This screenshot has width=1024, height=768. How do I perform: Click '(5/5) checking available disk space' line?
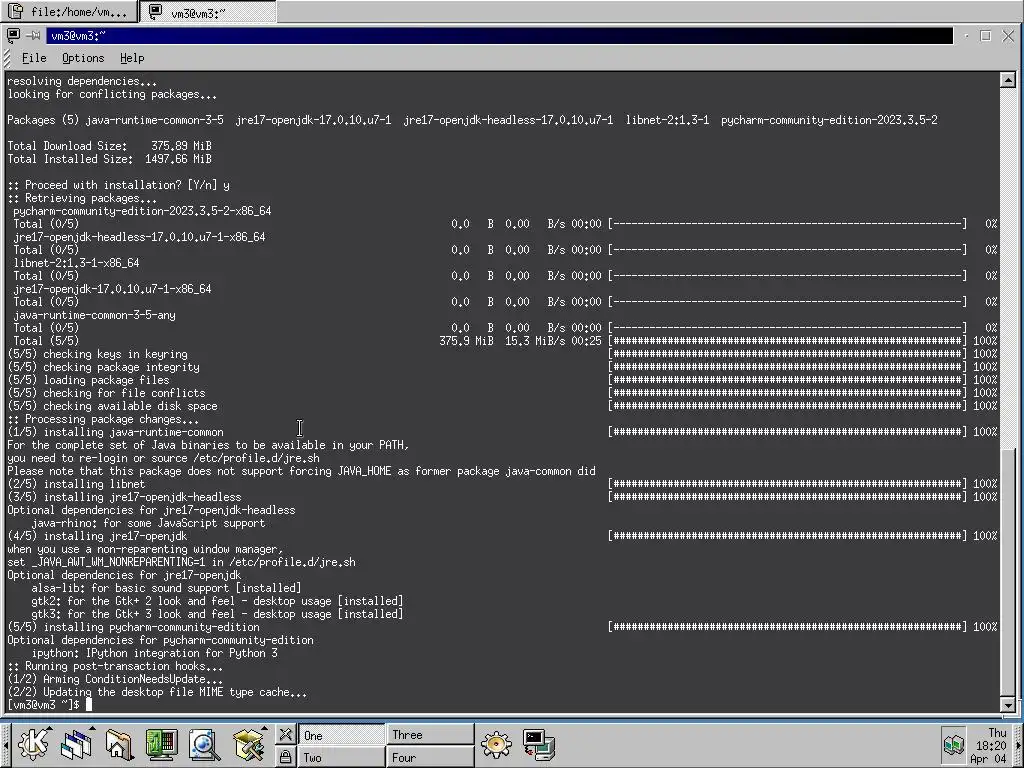click(x=112, y=406)
